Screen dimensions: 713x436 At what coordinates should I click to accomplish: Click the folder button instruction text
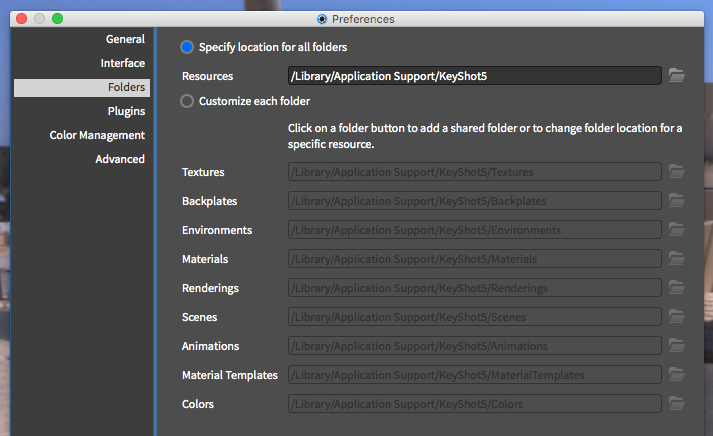pos(485,136)
